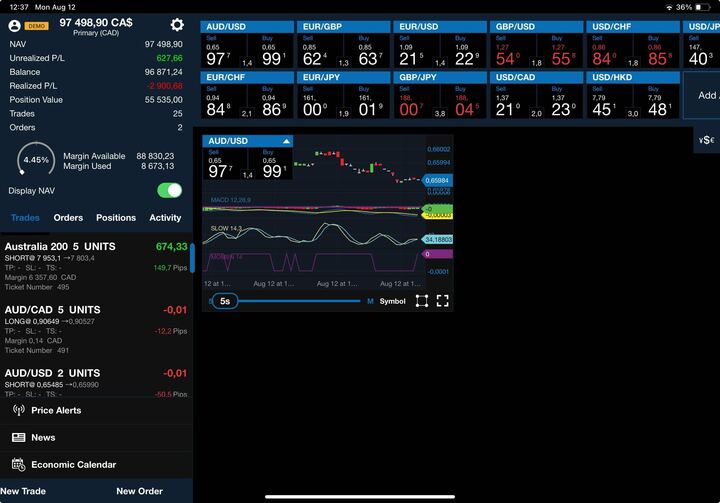Switch to the Orders tab

(x=68, y=217)
